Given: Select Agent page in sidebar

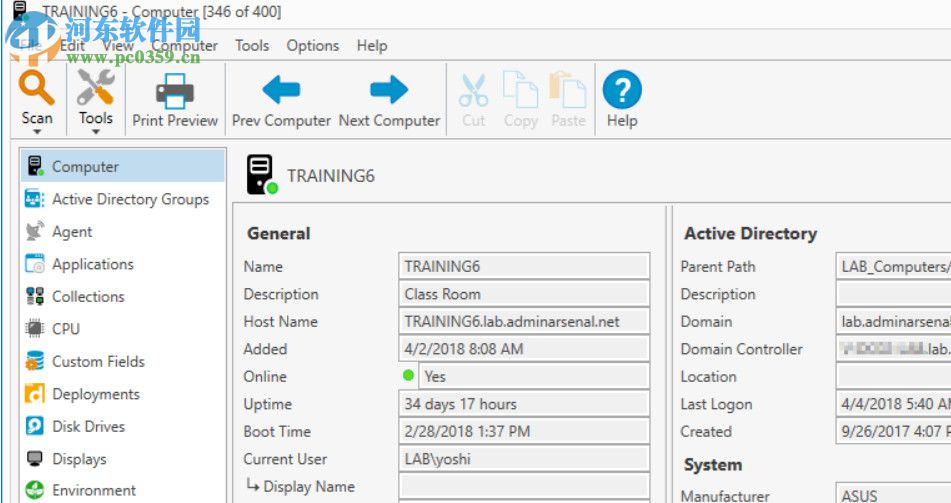Looking at the screenshot, I should click(123, 232).
